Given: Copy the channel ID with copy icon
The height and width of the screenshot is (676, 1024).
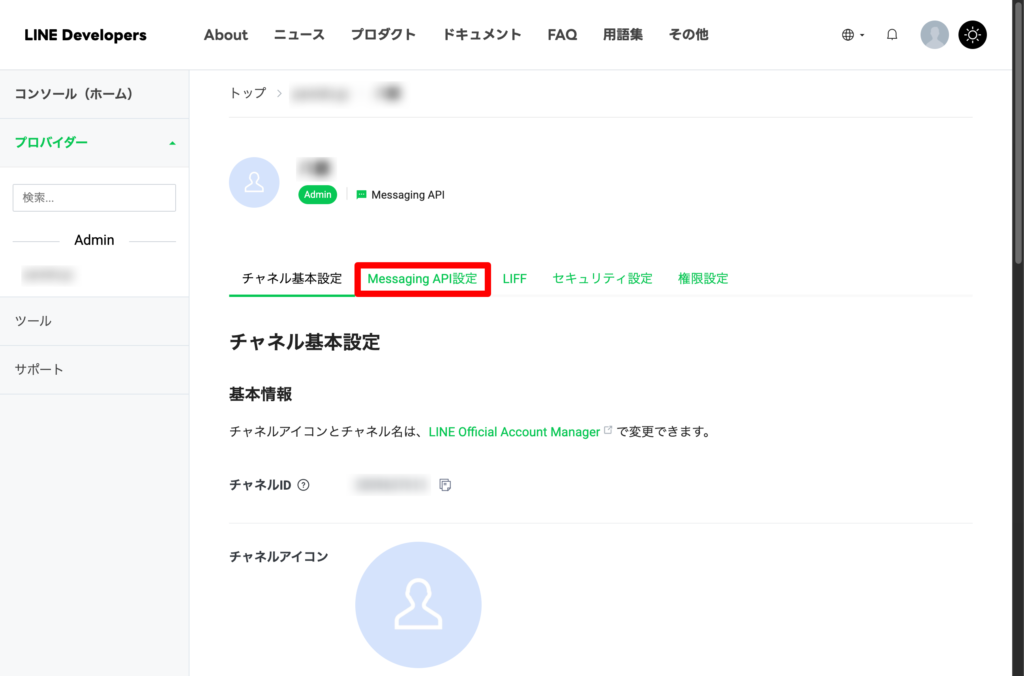Looking at the screenshot, I should [x=445, y=485].
